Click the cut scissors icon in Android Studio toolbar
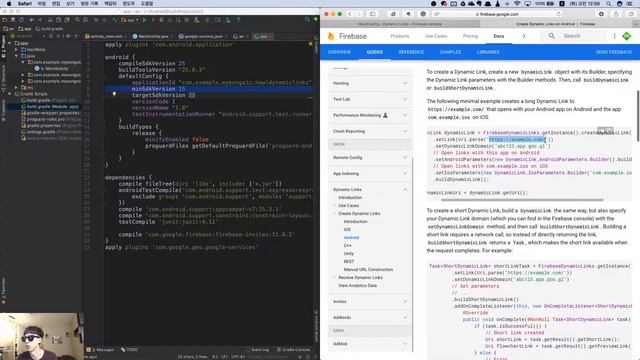The height and width of the screenshot is (360, 640). (50, 20)
